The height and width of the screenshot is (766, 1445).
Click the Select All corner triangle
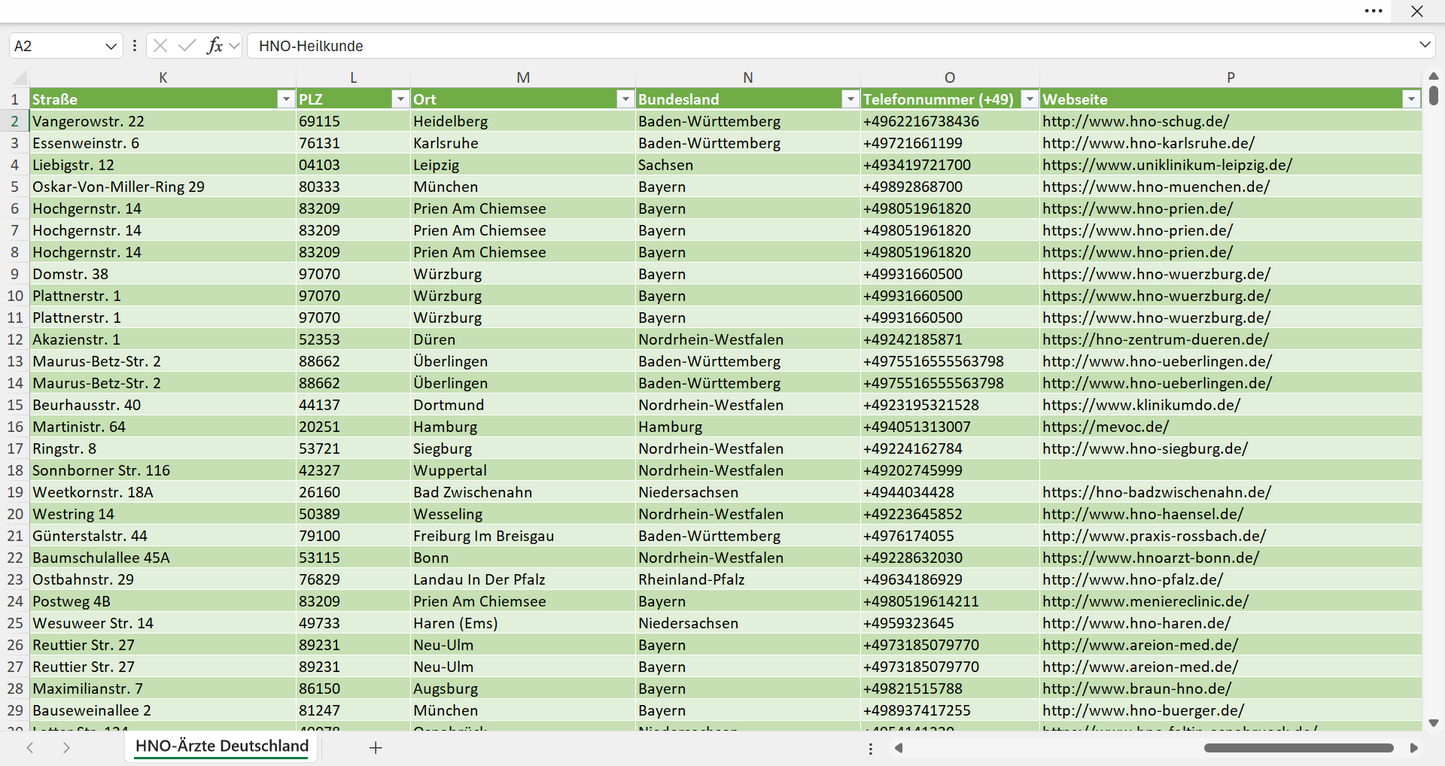(x=19, y=78)
